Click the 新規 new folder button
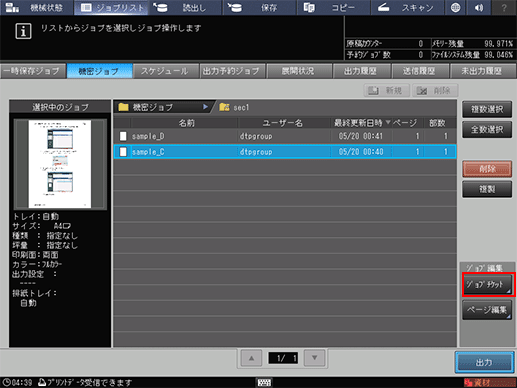The height and width of the screenshot is (388, 517). coord(387,90)
